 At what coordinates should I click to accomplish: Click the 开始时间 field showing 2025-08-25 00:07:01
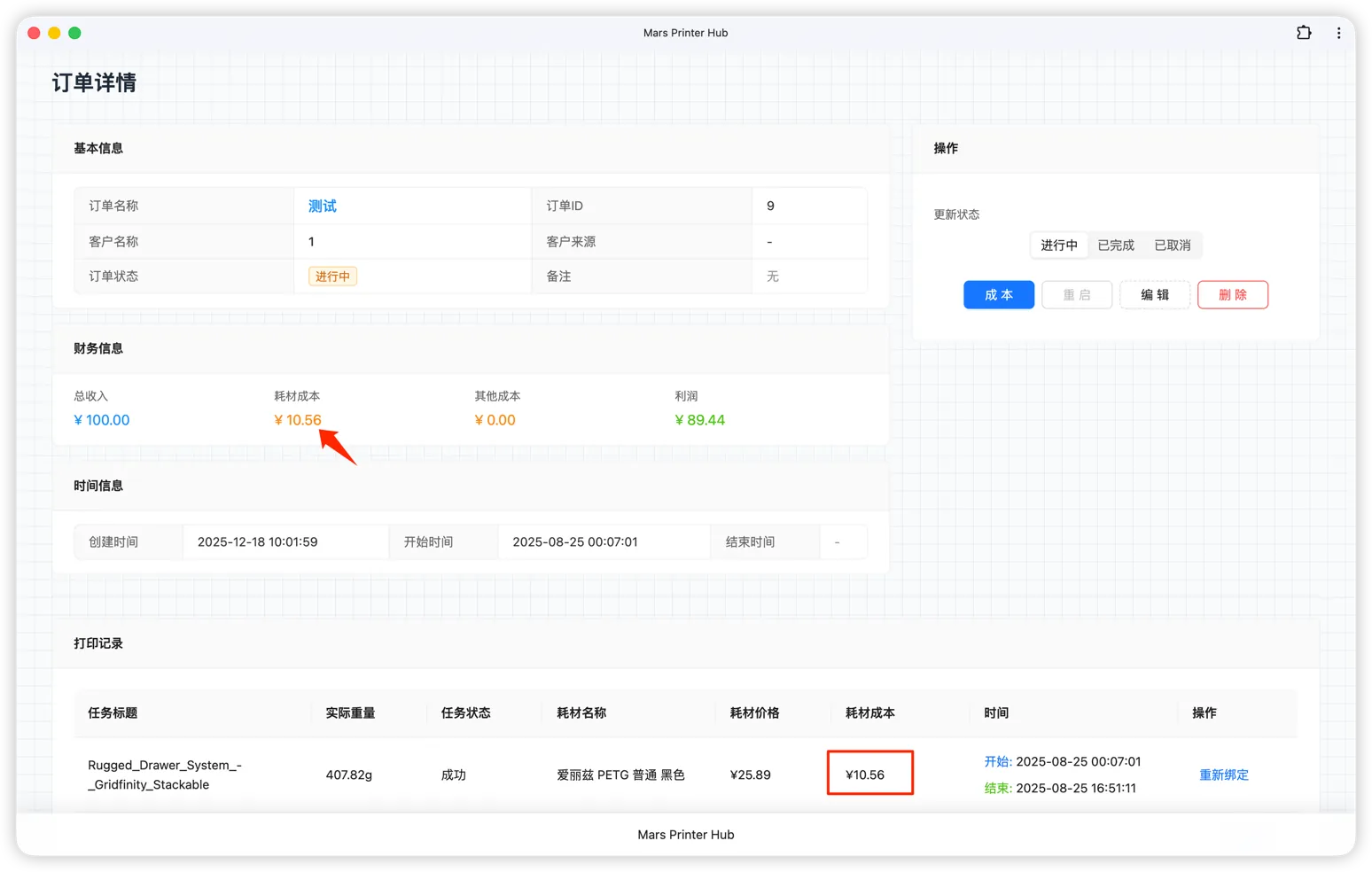pyautogui.click(x=574, y=541)
